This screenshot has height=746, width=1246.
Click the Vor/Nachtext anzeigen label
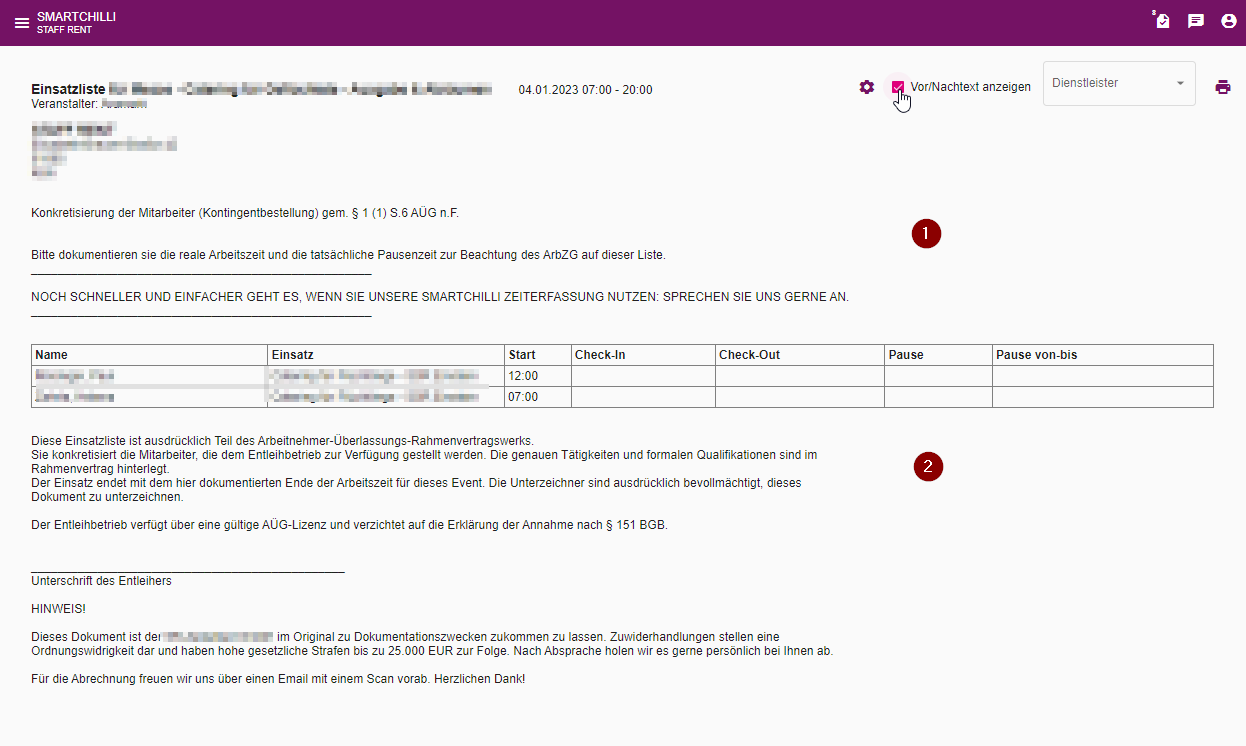point(970,87)
